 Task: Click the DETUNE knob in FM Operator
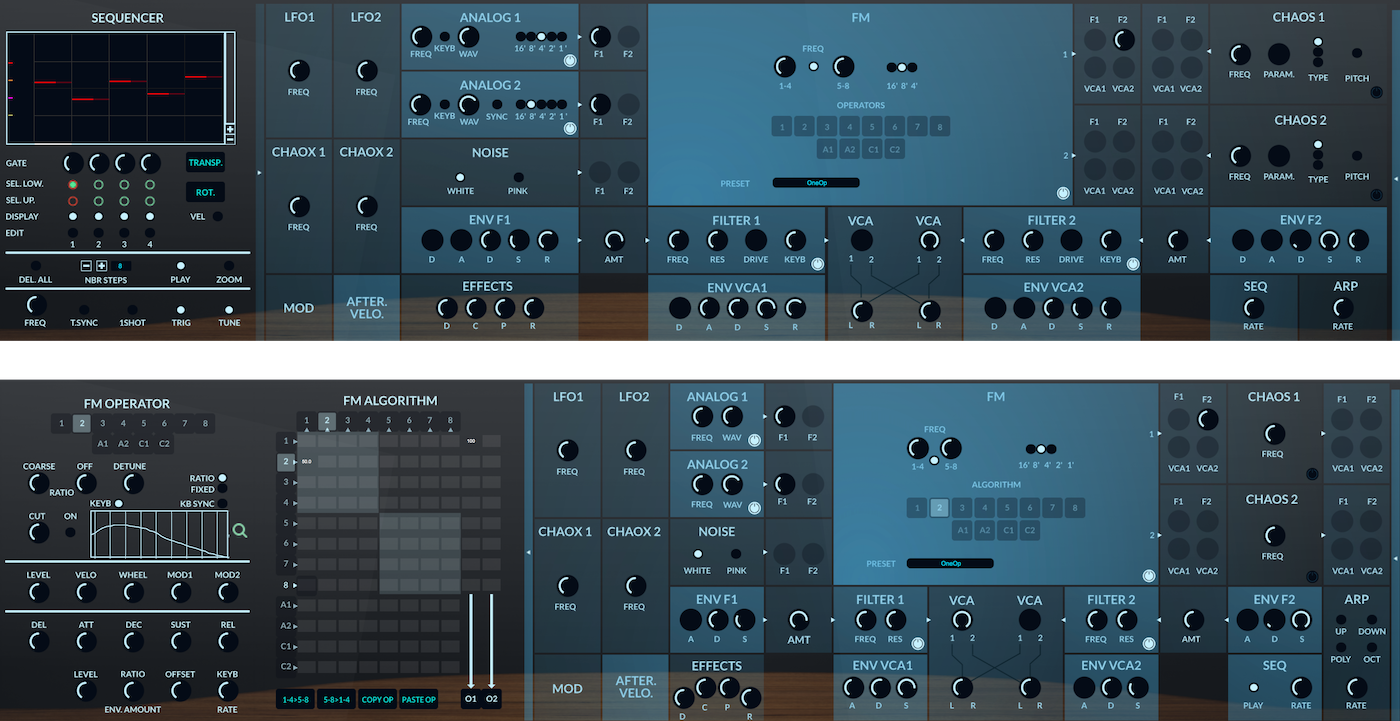pos(132,483)
